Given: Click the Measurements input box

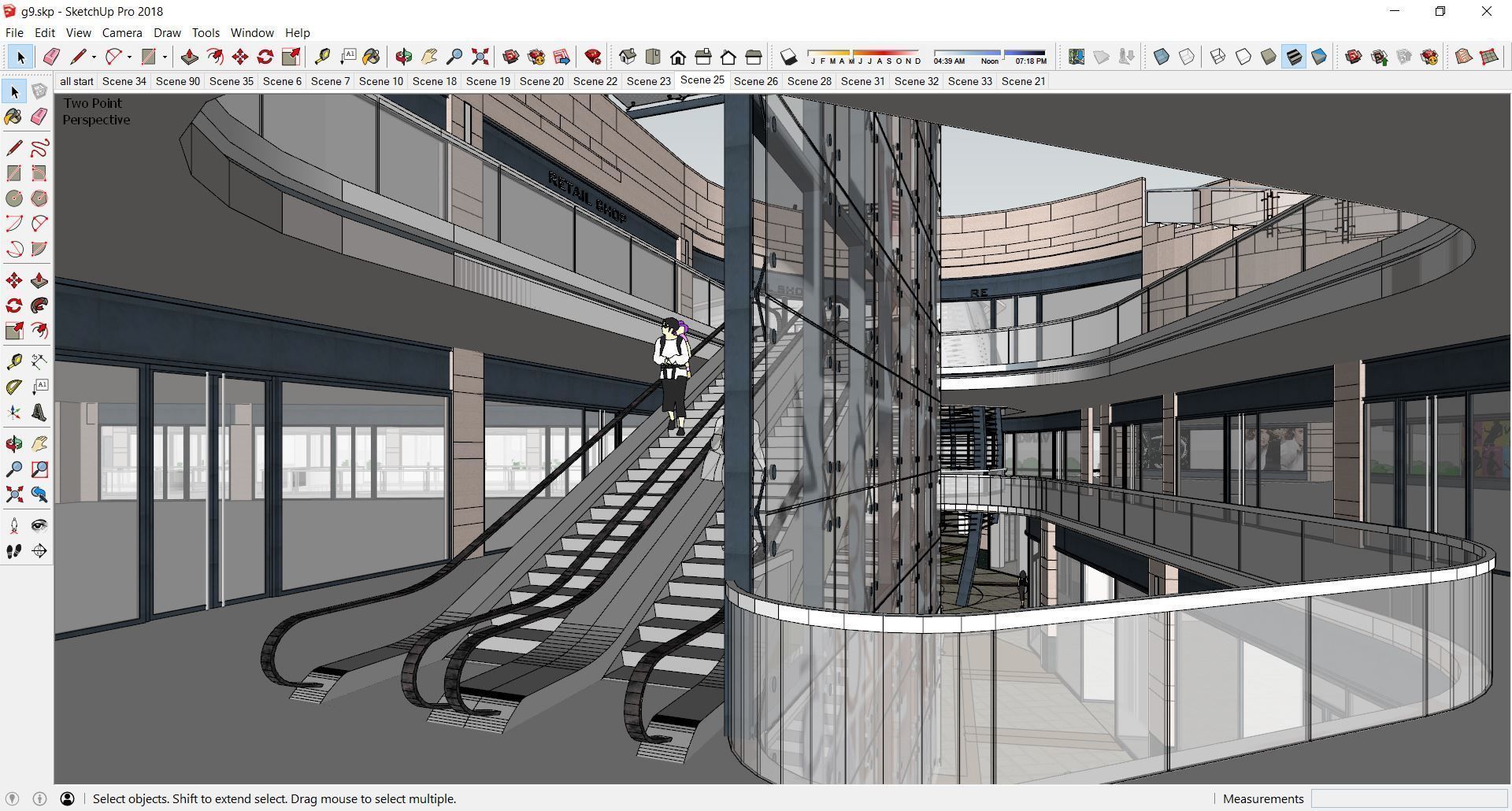Looking at the screenshot, I should (x=1408, y=798).
